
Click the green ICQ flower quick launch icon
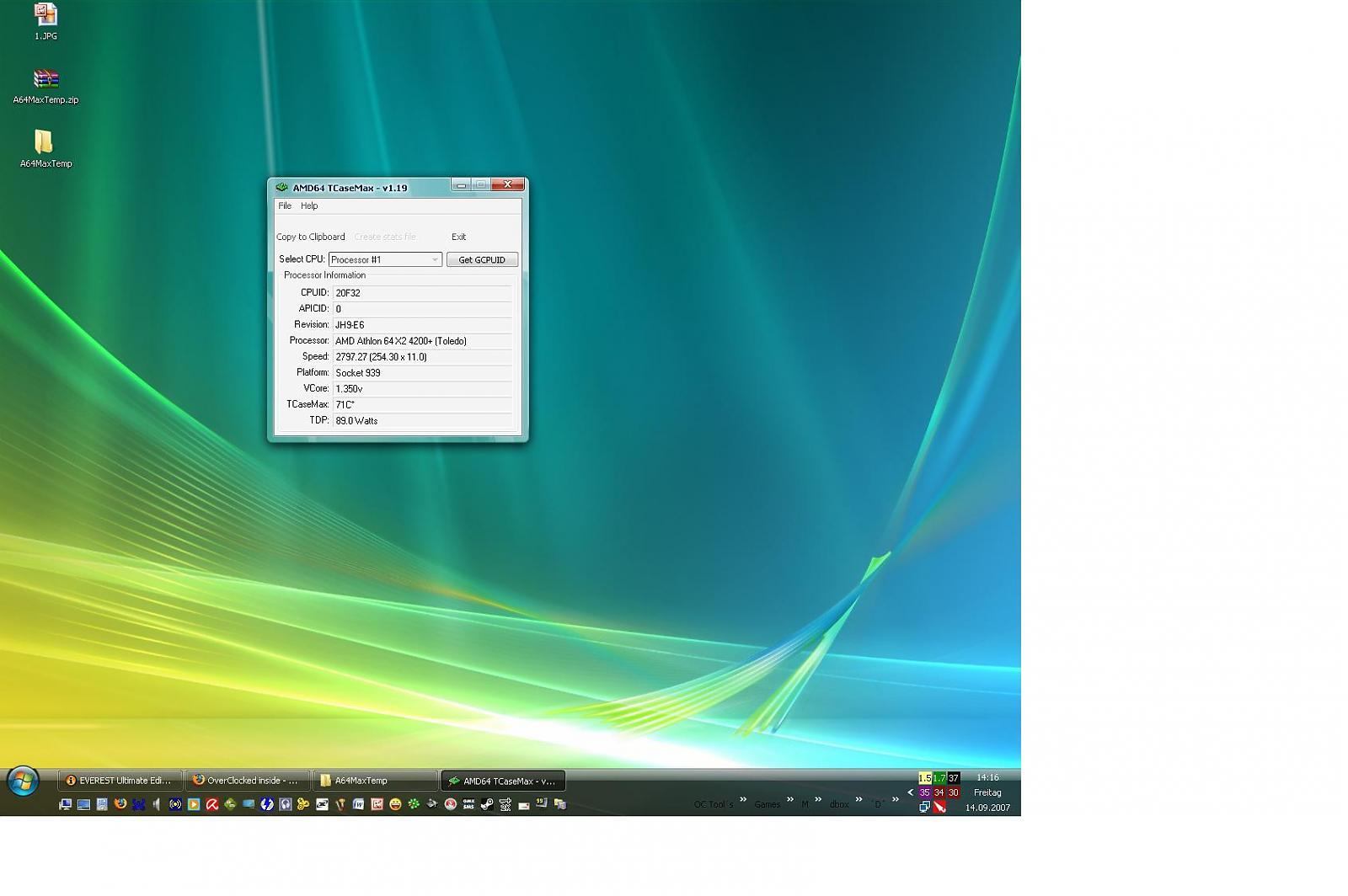pyautogui.click(x=413, y=804)
